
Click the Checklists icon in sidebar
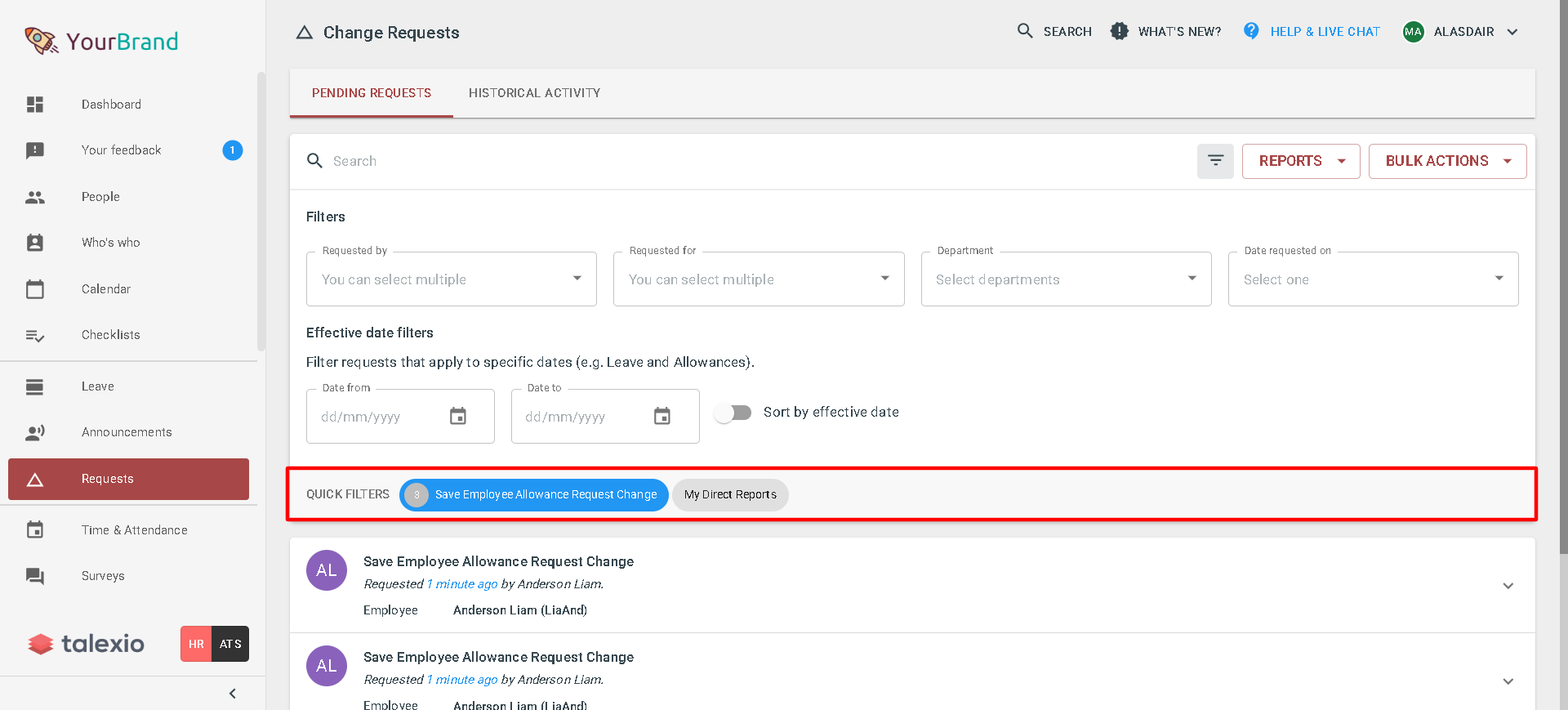[x=35, y=335]
